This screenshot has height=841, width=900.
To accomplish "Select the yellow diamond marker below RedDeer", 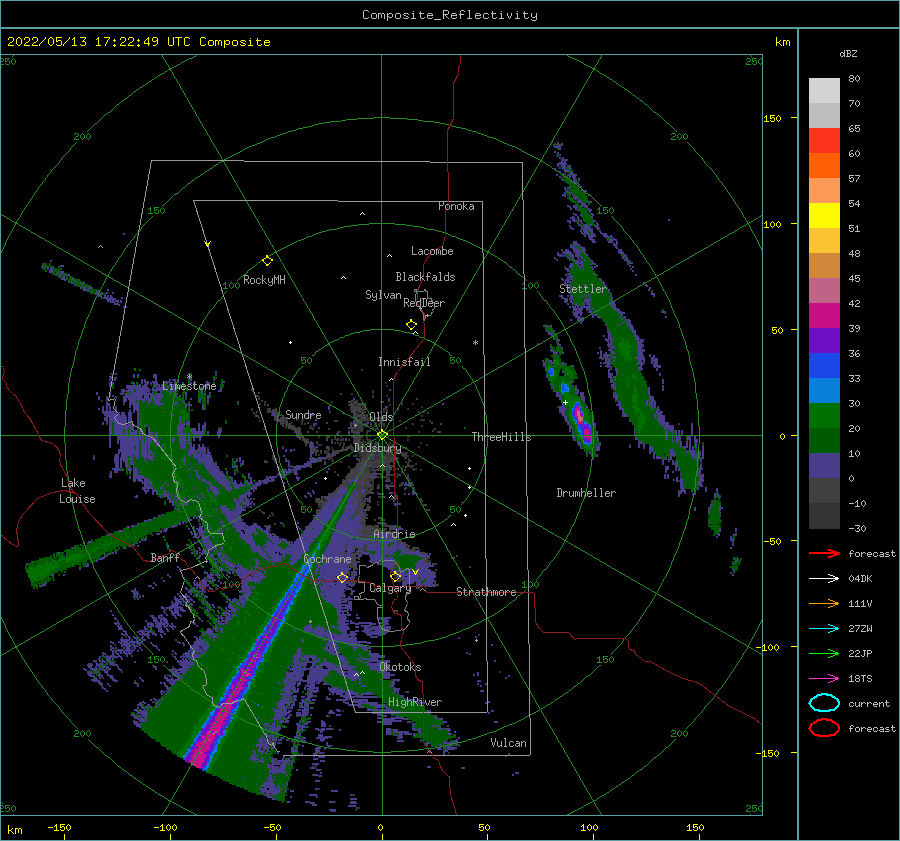I will pyautogui.click(x=411, y=324).
